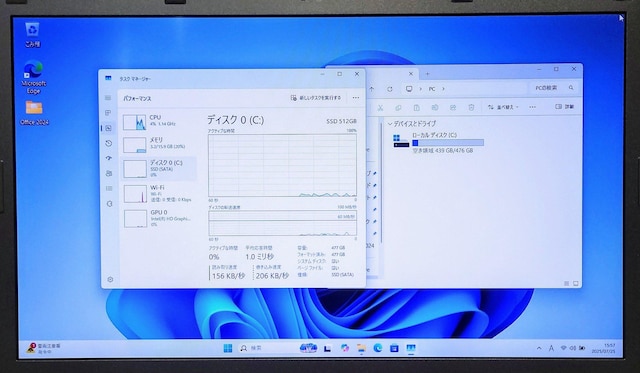Image resolution: width=640 pixels, height=373 pixels.
Task: Click Share icon in Explorer toolbar
Action: [453, 107]
